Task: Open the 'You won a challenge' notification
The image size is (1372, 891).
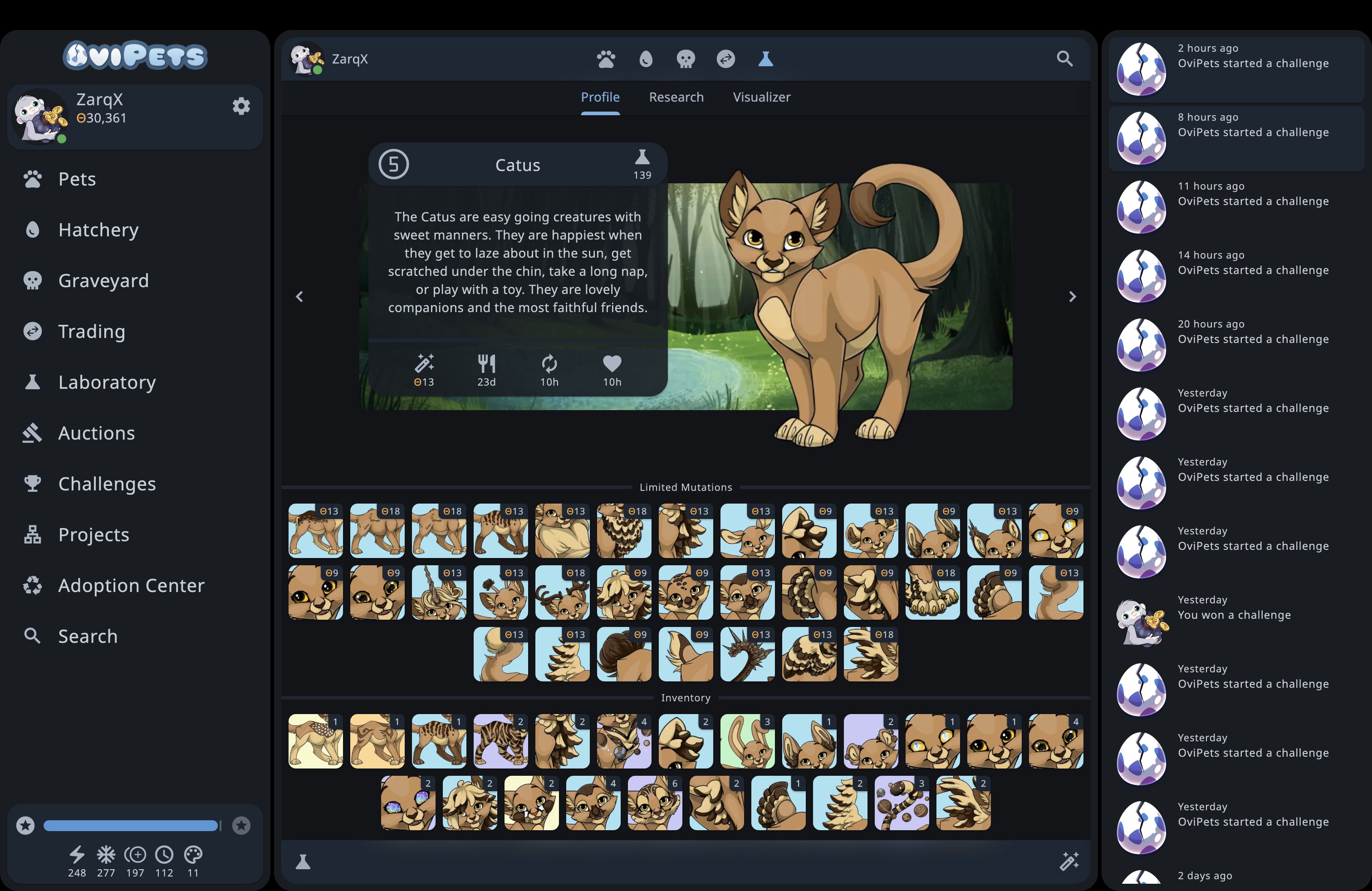Action: click(x=1236, y=620)
